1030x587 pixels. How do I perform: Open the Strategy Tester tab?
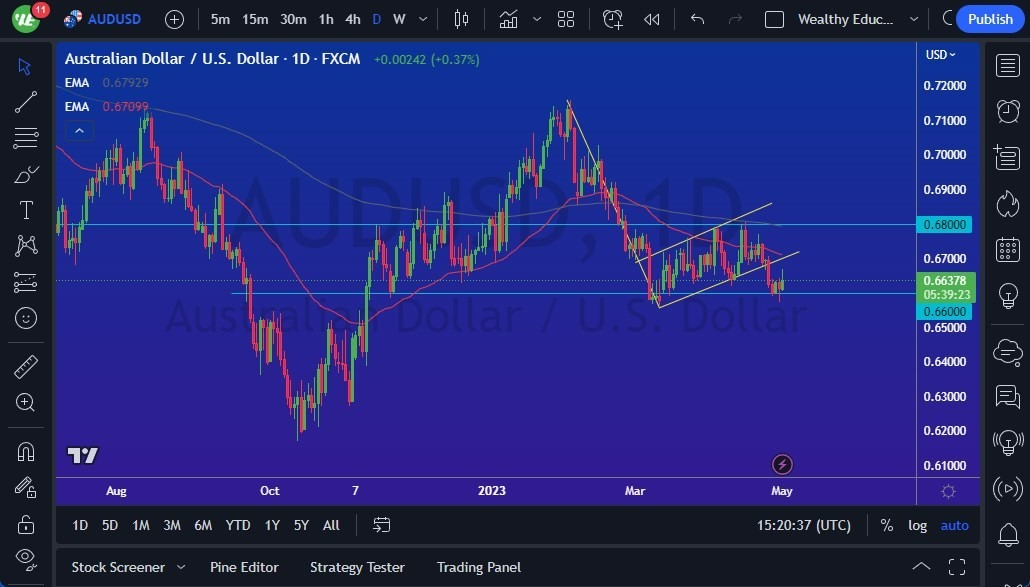pyautogui.click(x=357, y=567)
